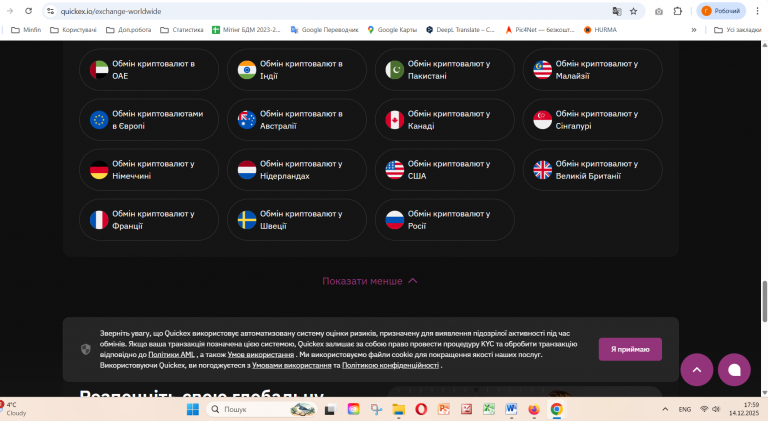Accept cookies with Я приймаю button
The height and width of the screenshot is (421, 768).
(x=630, y=349)
